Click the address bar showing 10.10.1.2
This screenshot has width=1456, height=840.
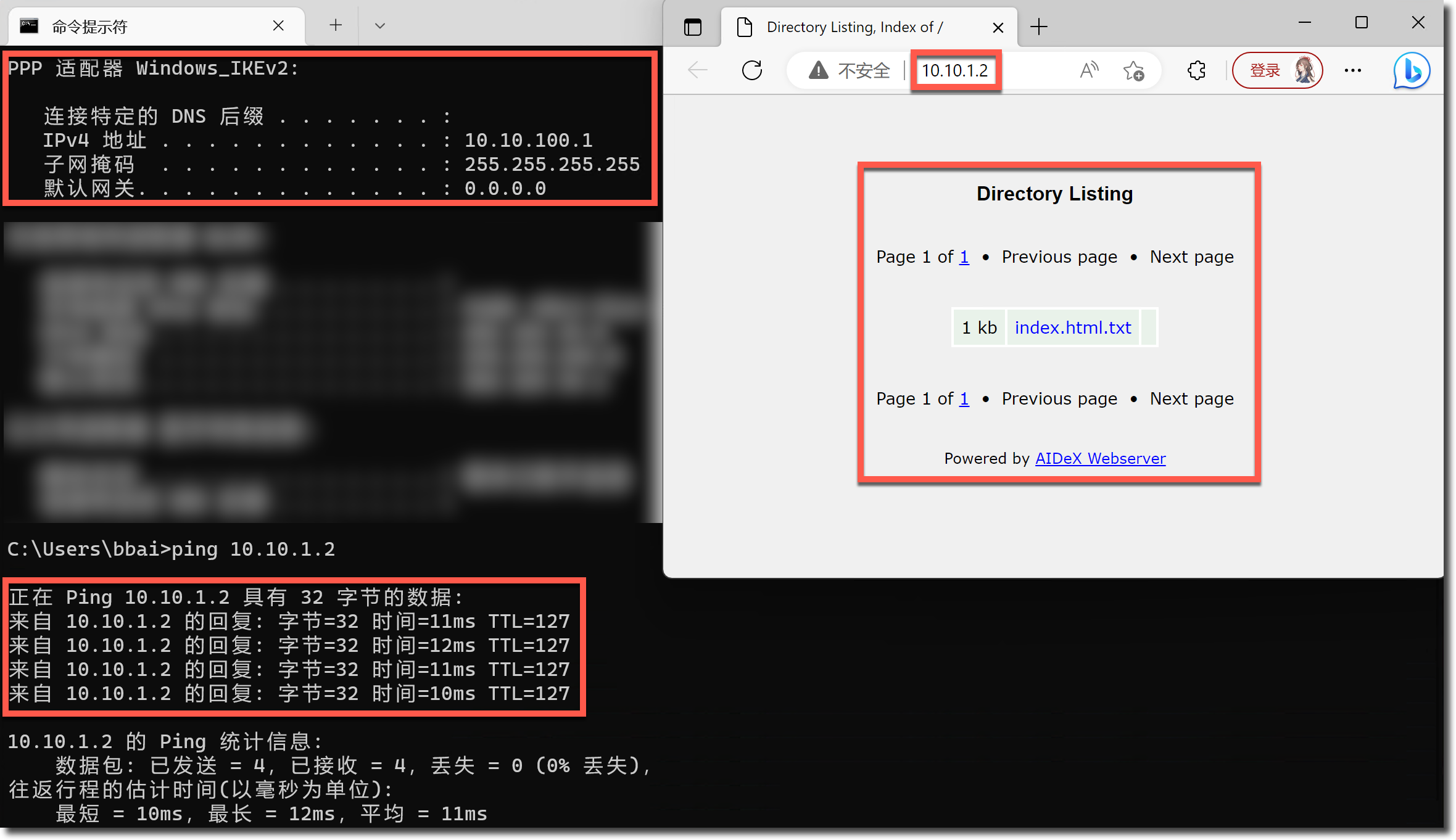pos(955,70)
